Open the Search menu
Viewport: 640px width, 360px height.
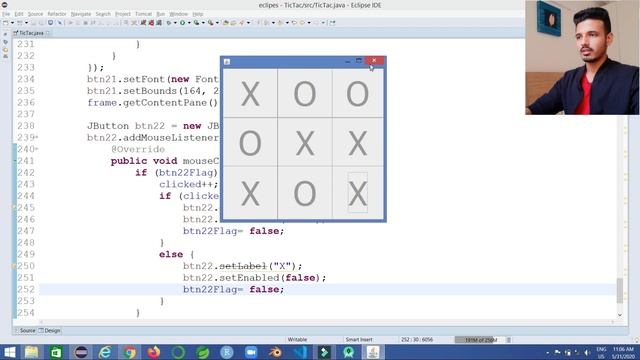103,14
